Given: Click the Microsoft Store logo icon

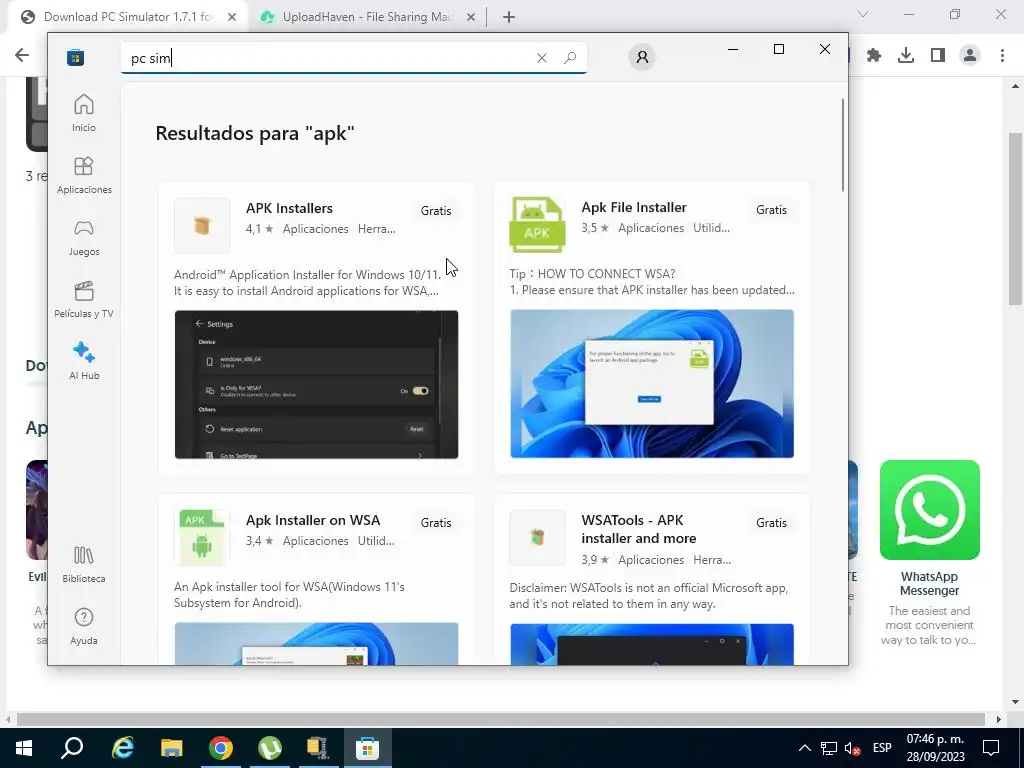Looking at the screenshot, I should (x=76, y=57).
